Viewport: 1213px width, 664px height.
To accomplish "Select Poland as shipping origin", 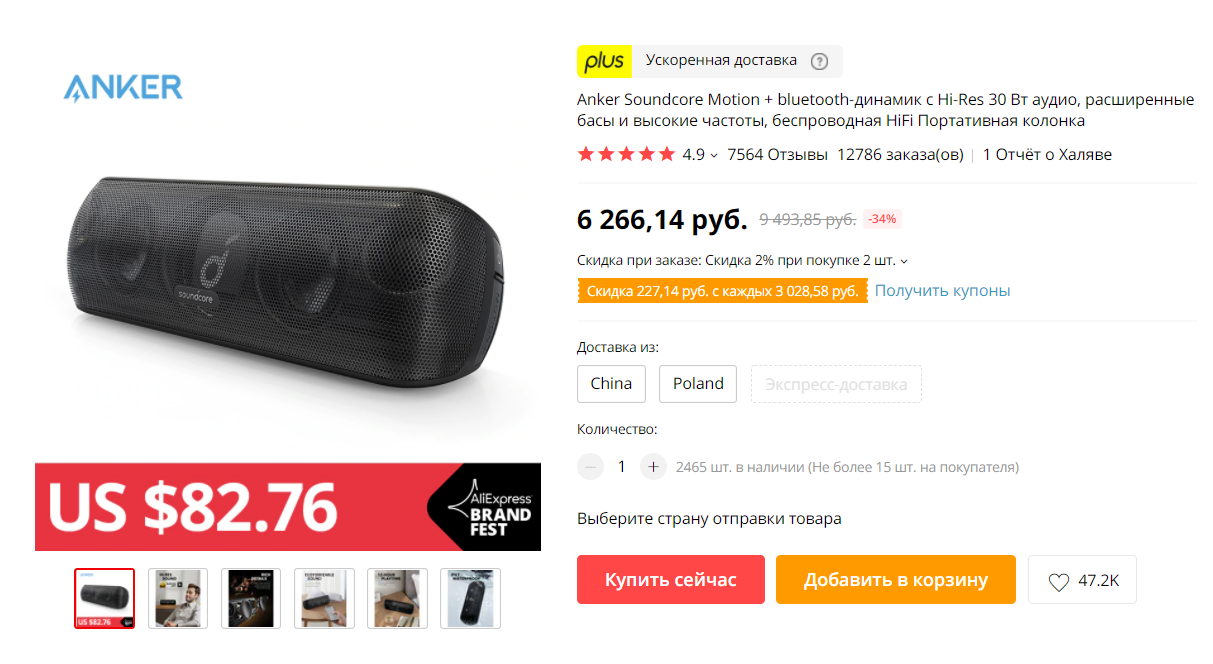I will coord(698,384).
